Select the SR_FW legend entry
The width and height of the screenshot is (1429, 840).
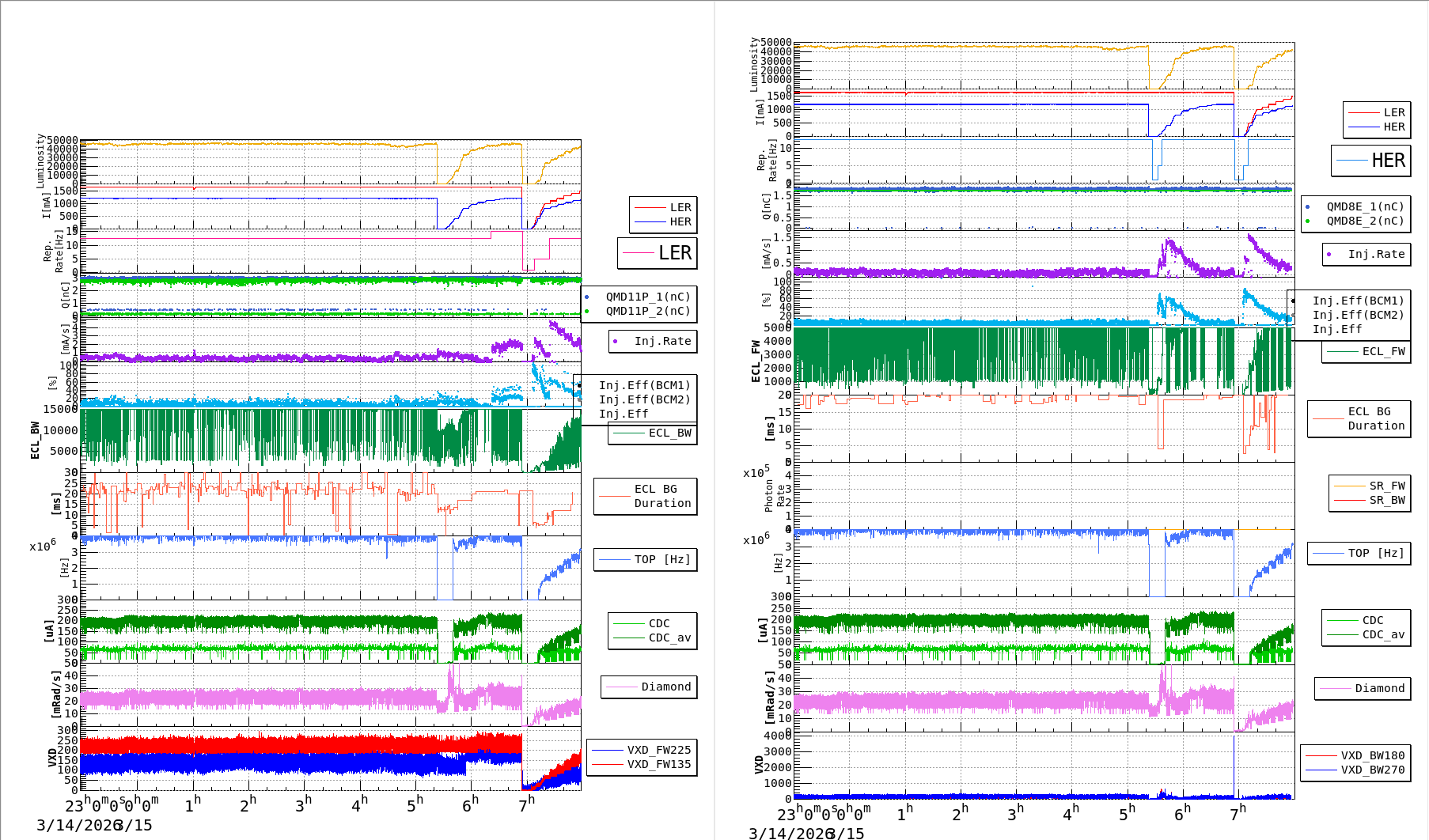1387,486
